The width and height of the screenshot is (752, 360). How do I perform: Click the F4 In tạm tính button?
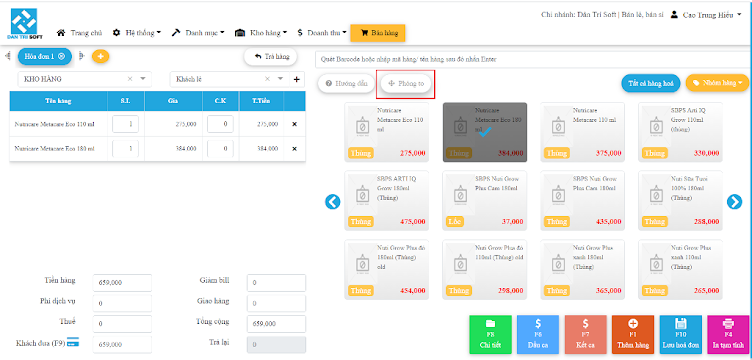(x=728, y=335)
